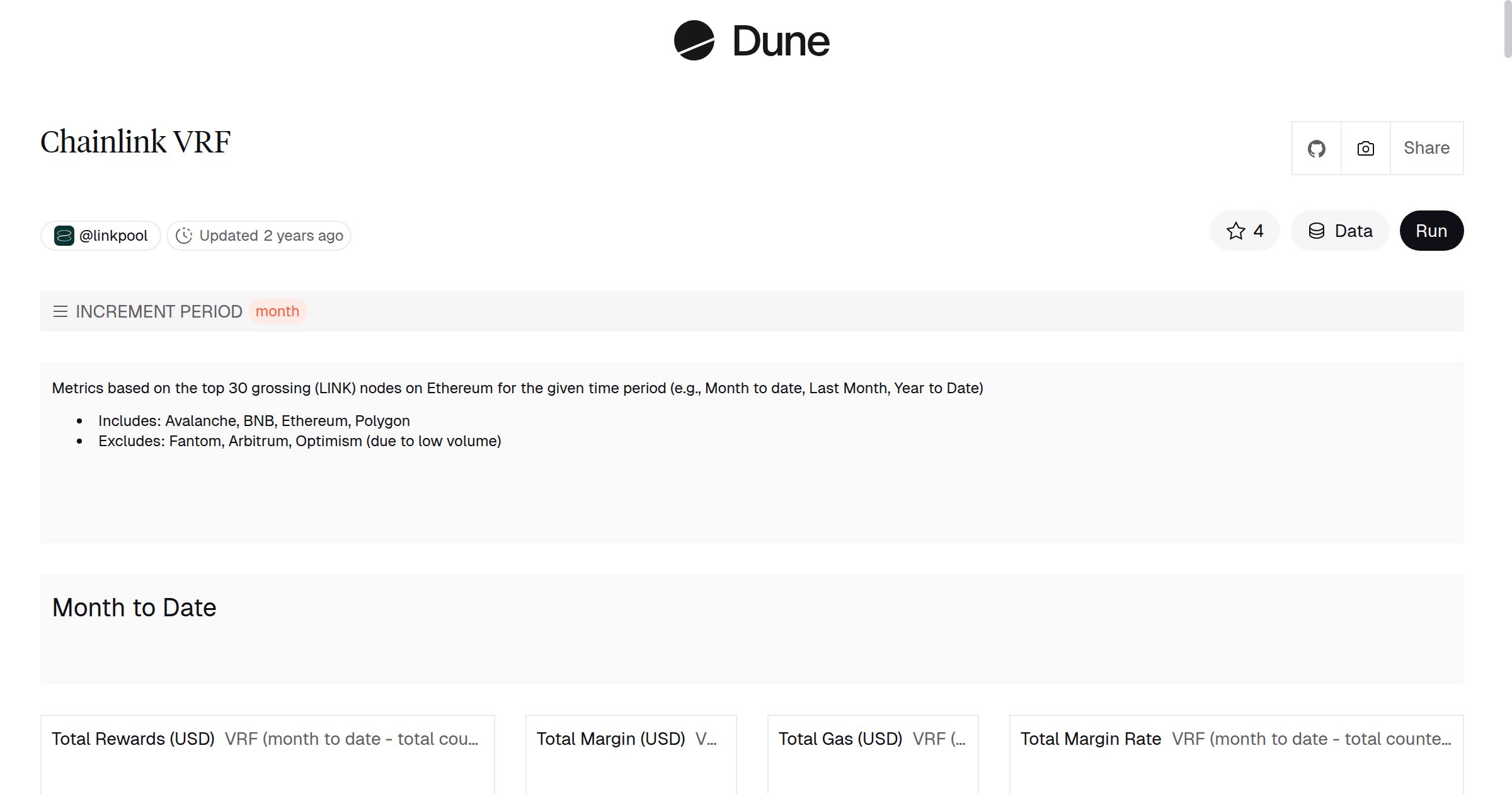
Task: Click the Data database icon
Action: point(1317,231)
